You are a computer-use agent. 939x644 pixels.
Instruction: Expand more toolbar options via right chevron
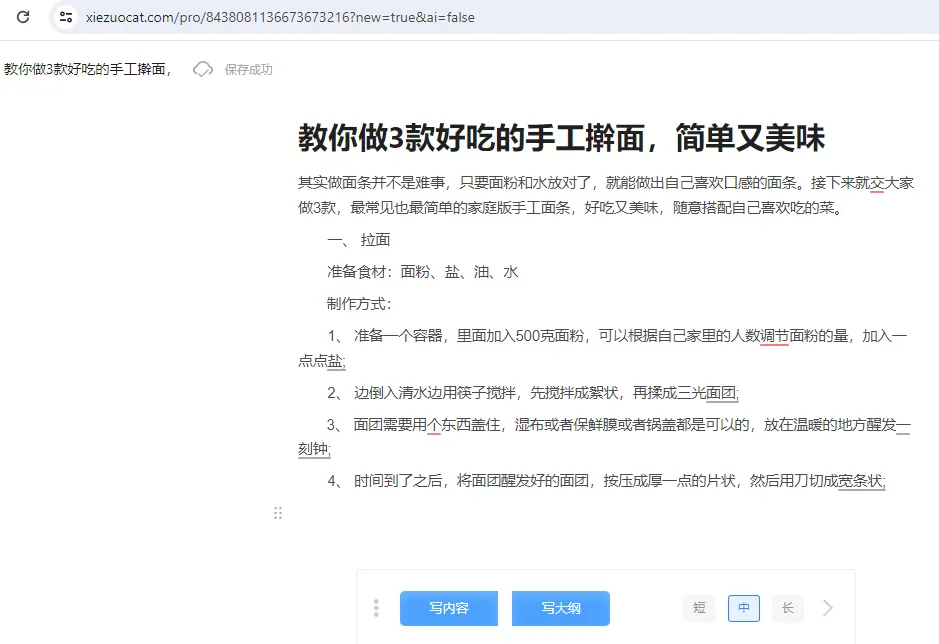[826, 607]
